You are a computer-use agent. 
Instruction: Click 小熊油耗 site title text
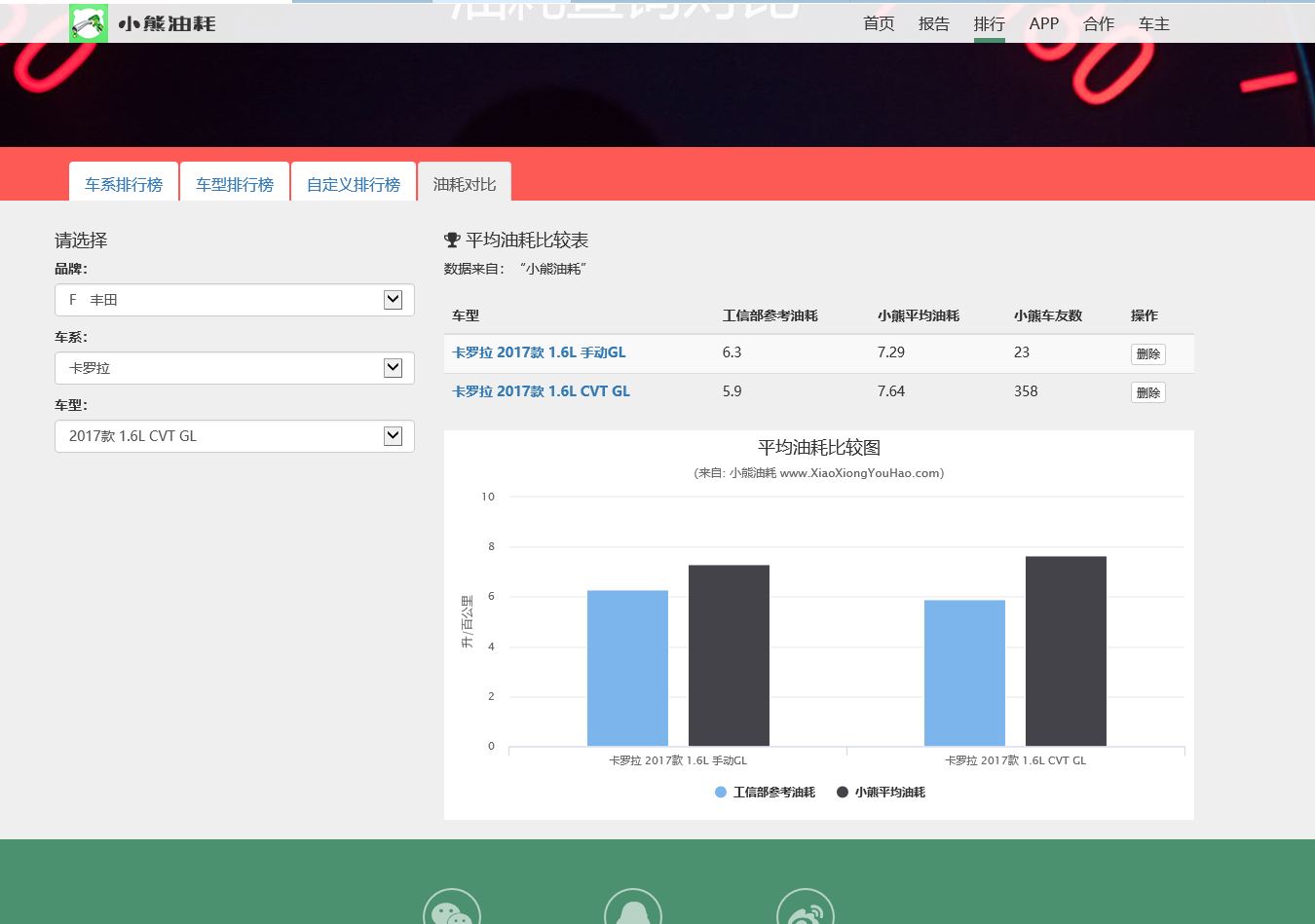167,23
